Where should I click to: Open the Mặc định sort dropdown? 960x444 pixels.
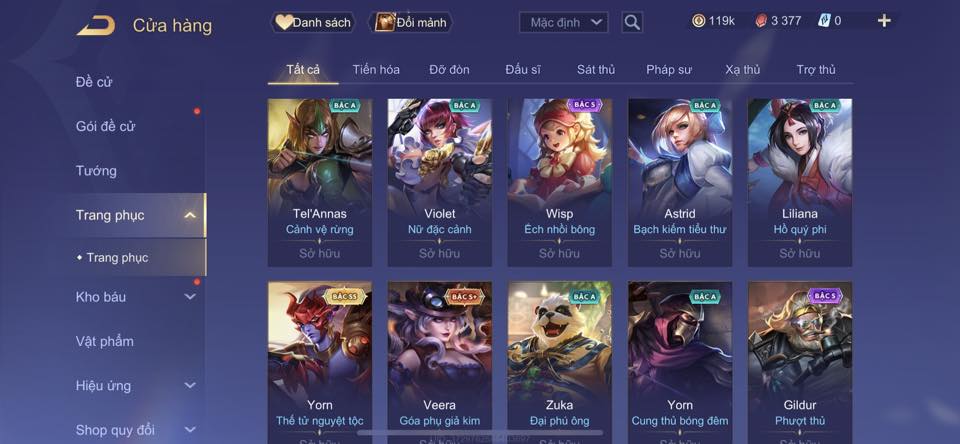click(x=564, y=23)
